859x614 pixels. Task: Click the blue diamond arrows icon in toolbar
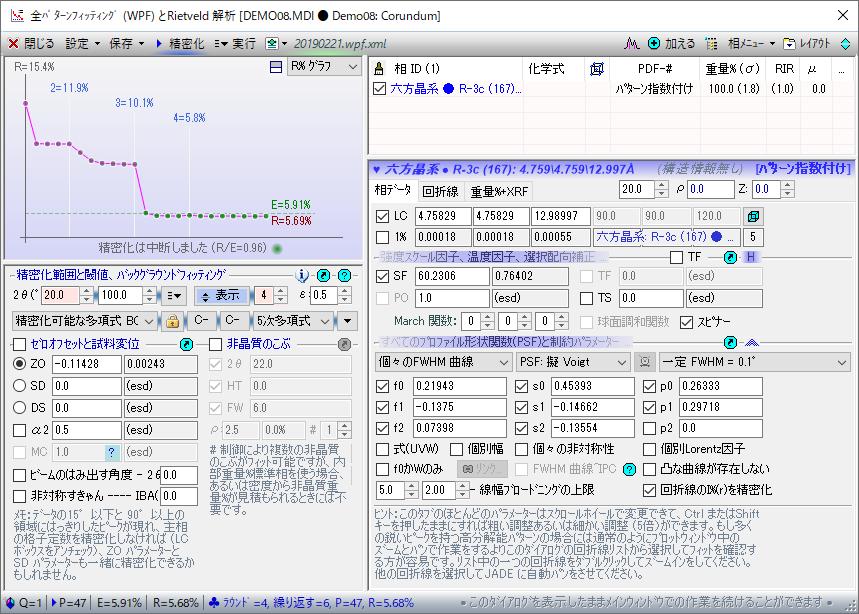[845, 44]
